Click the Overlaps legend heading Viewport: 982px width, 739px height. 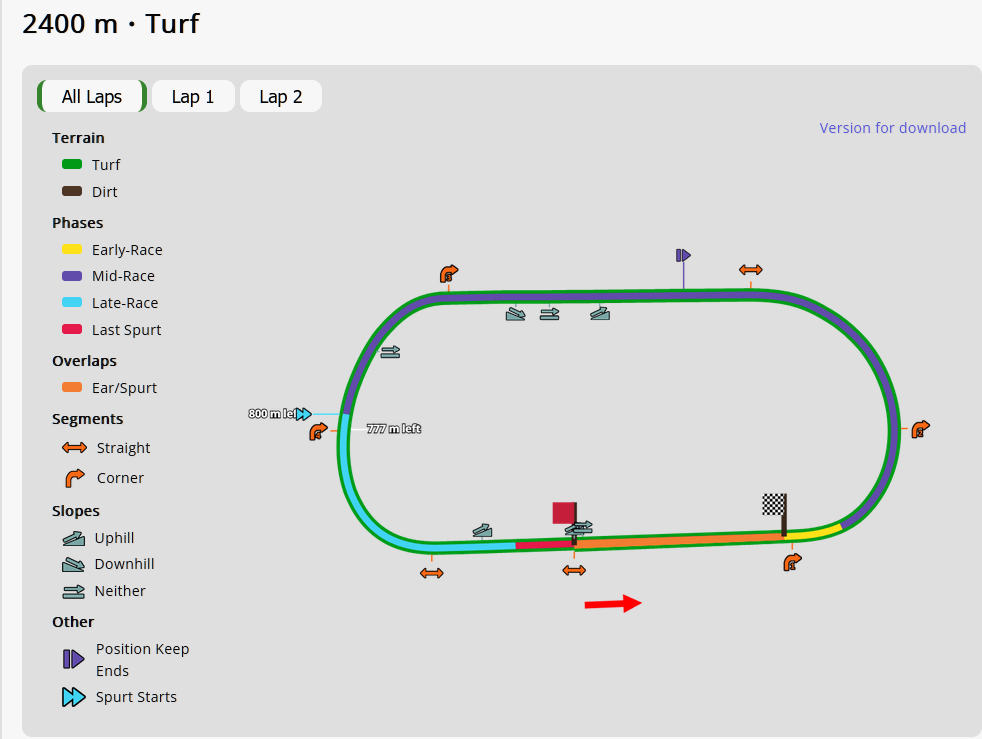coord(85,361)
